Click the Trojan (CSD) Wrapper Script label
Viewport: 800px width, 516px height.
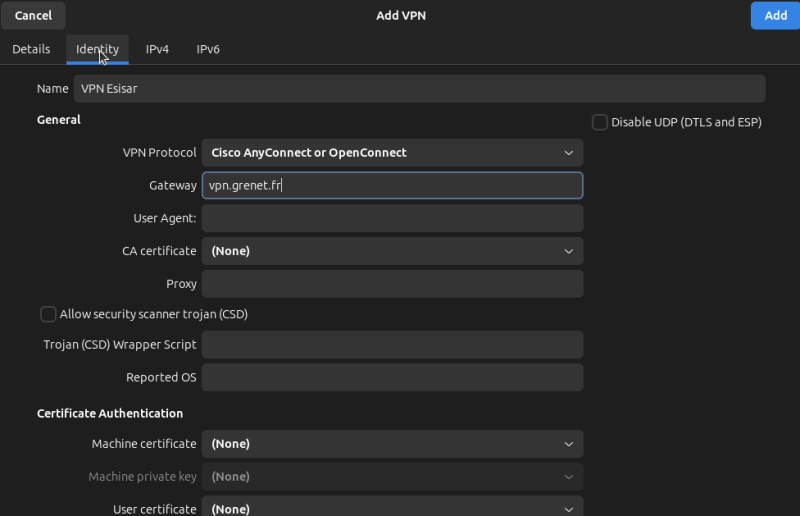tap(120, 345)
